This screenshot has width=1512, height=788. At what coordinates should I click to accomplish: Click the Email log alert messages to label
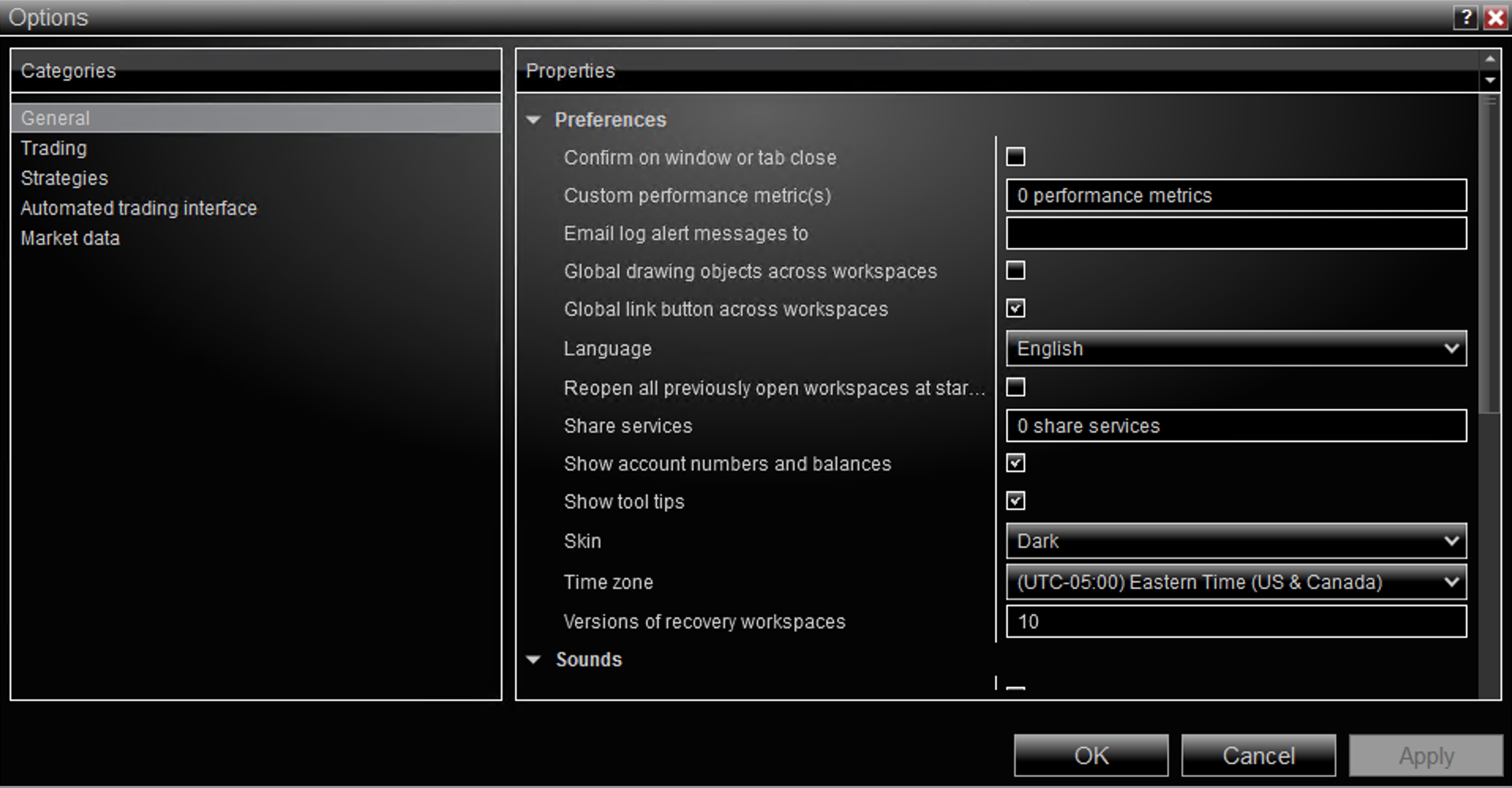[x=686, y=233]
